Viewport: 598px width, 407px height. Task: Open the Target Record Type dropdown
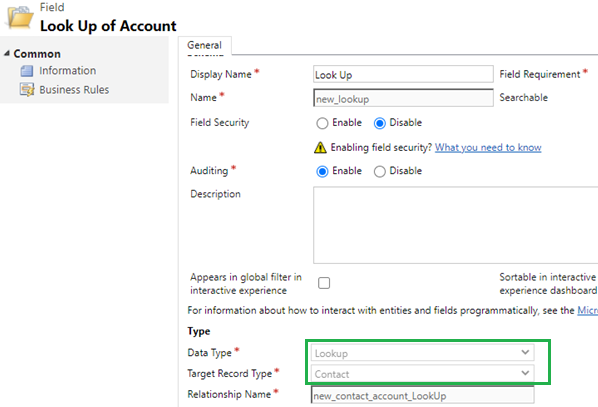423,373
